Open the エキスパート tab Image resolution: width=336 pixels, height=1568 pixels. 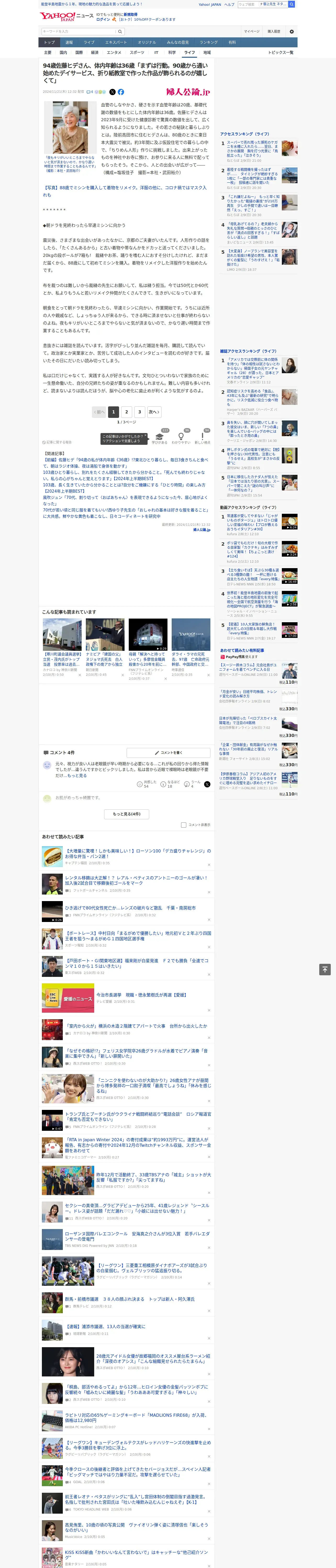tap(116, 43)
